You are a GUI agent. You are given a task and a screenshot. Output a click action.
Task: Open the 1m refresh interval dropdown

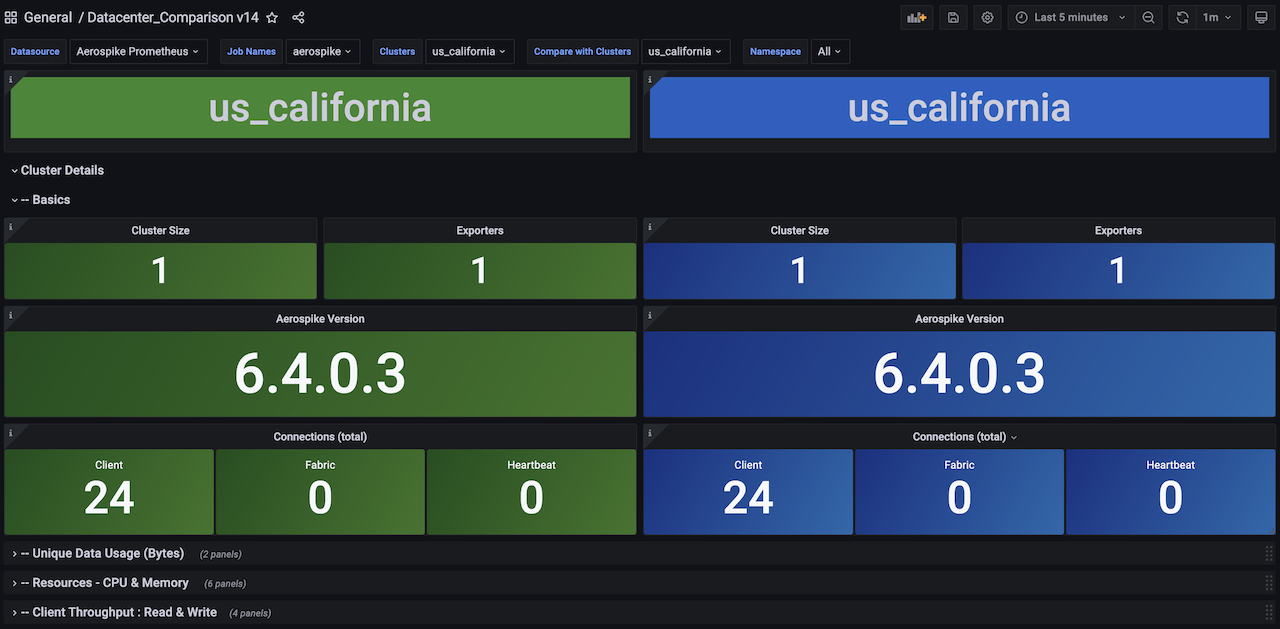click(1218, 18)
